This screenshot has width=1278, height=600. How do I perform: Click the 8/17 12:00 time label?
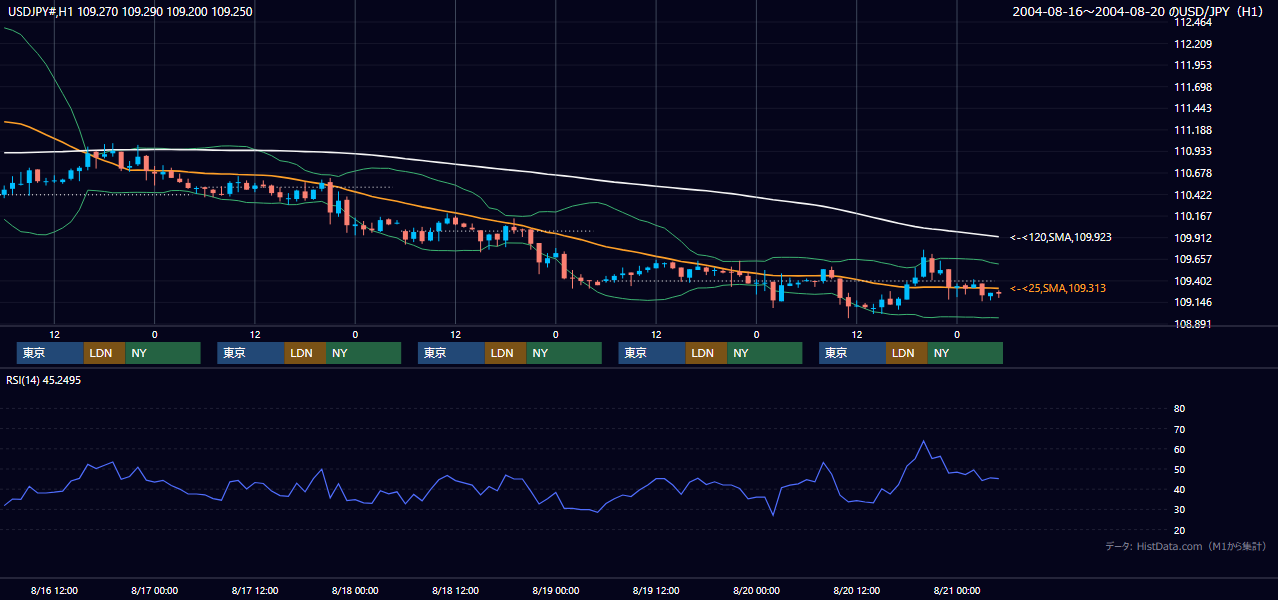tap(255, 590)
